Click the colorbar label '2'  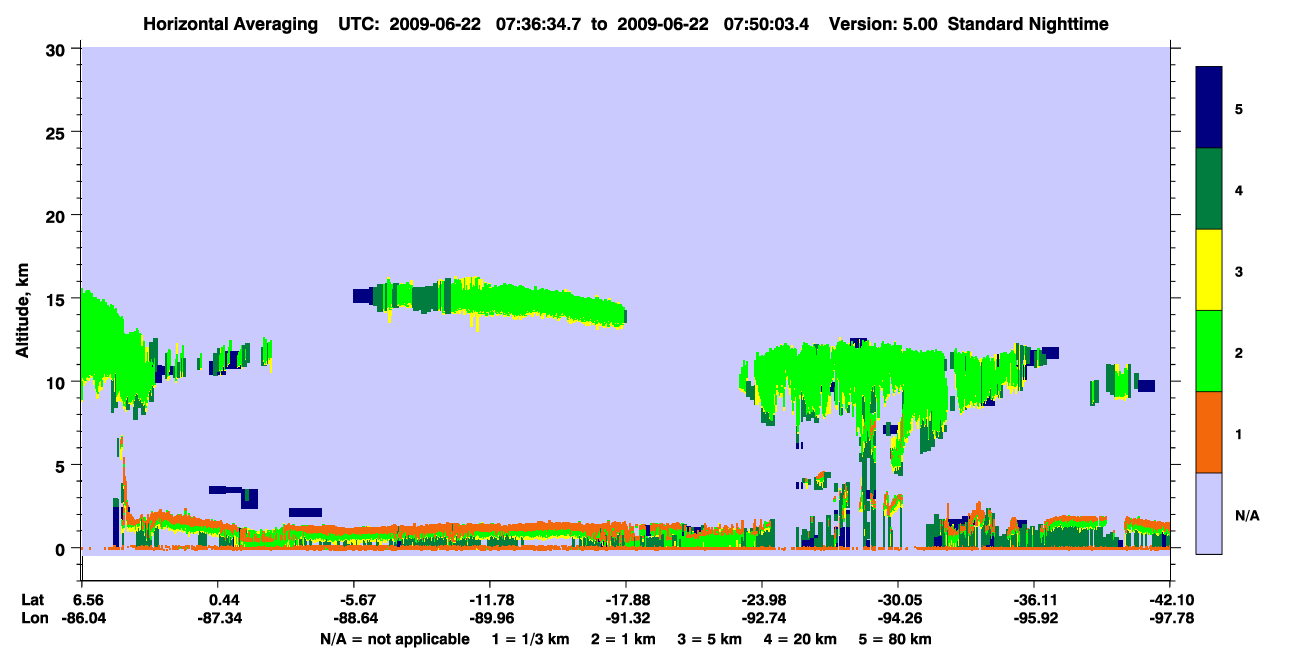point(1239,352)
